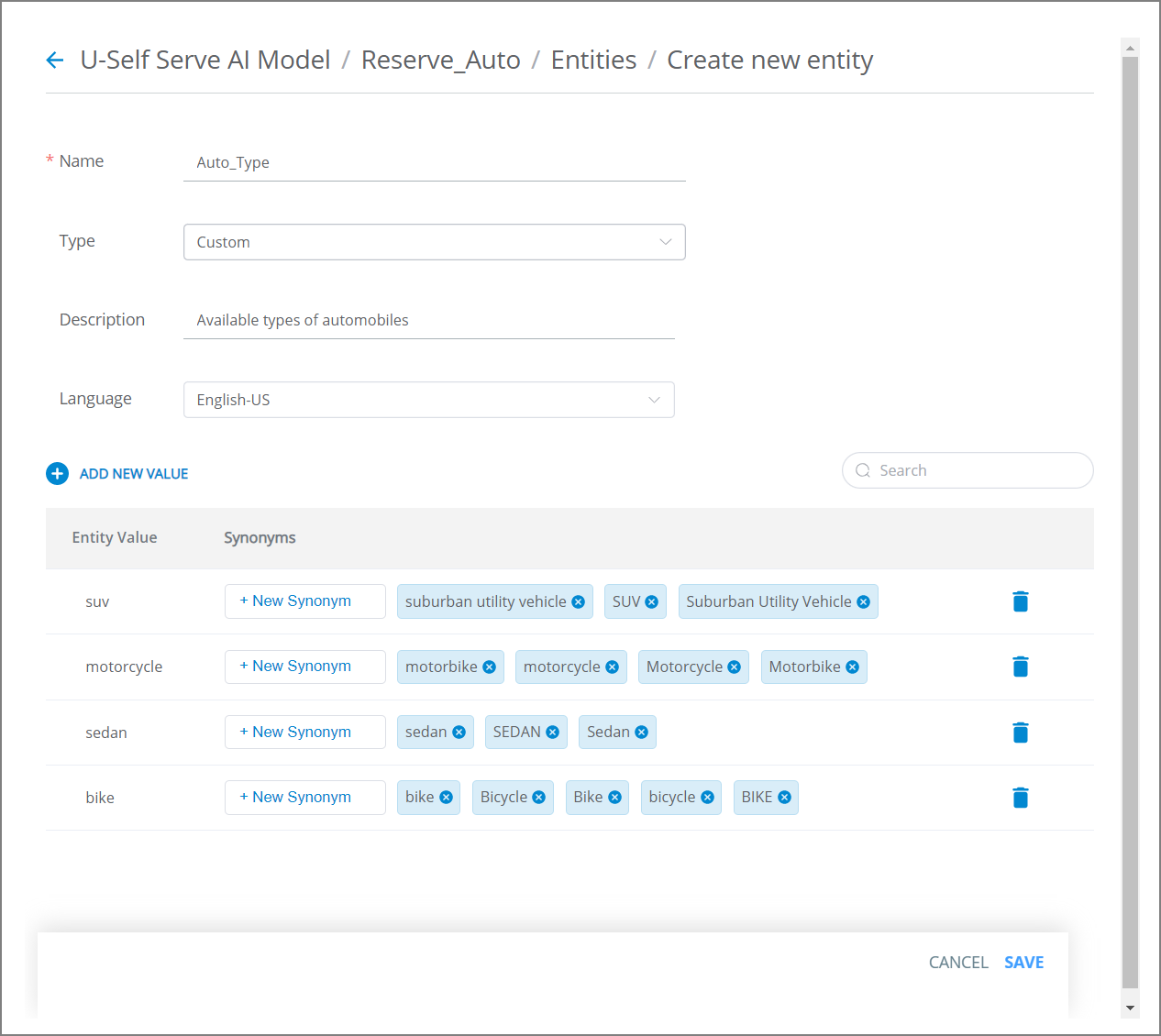1161x1036 pixels.
Task: Add new synonym for motorcycle
Action: point(305,667)
